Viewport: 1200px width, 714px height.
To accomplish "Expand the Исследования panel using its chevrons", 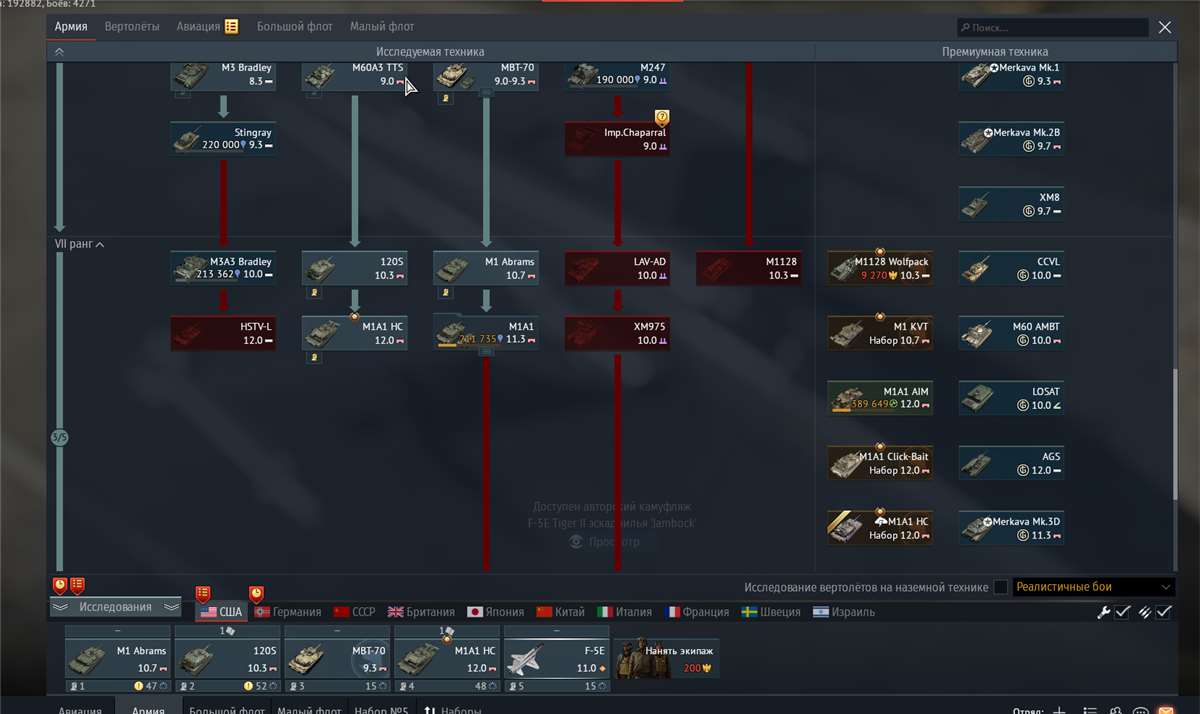I will coord(62,606).
